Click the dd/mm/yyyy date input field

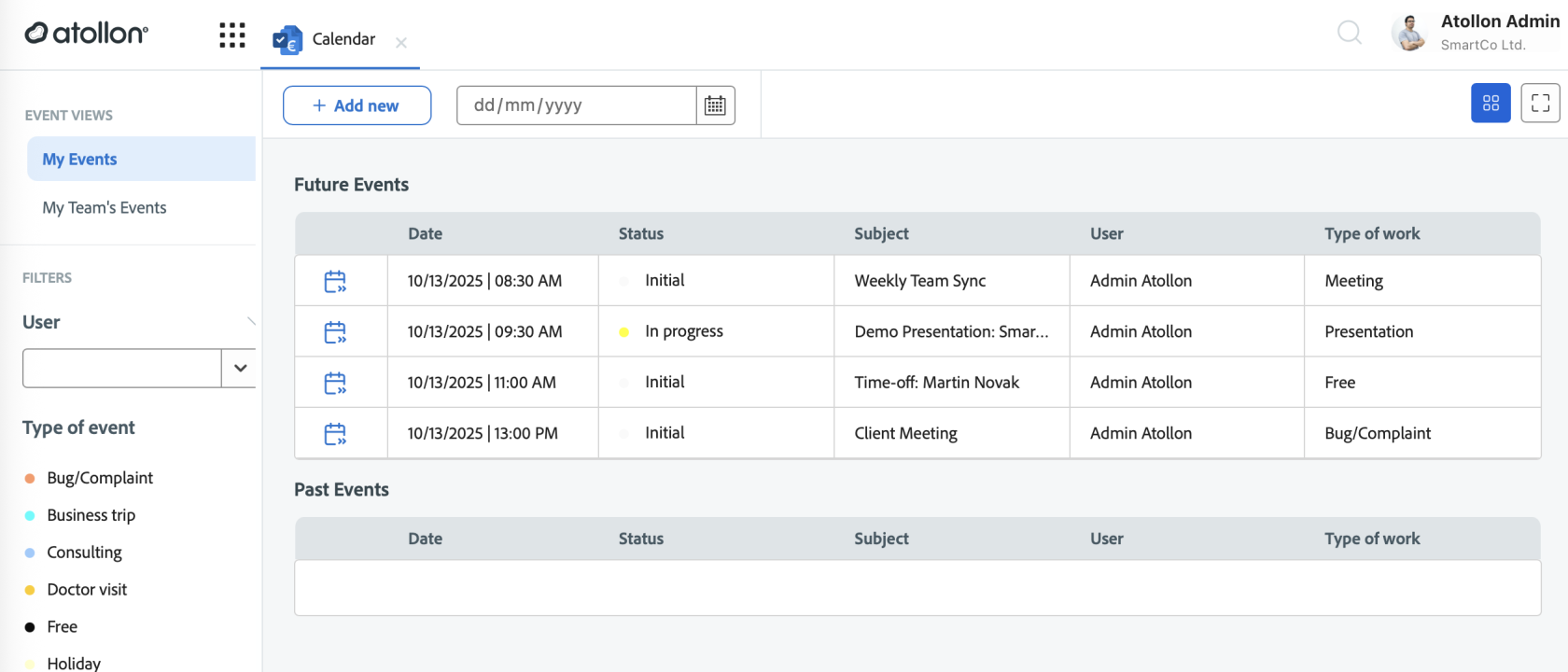coord(575,105)
